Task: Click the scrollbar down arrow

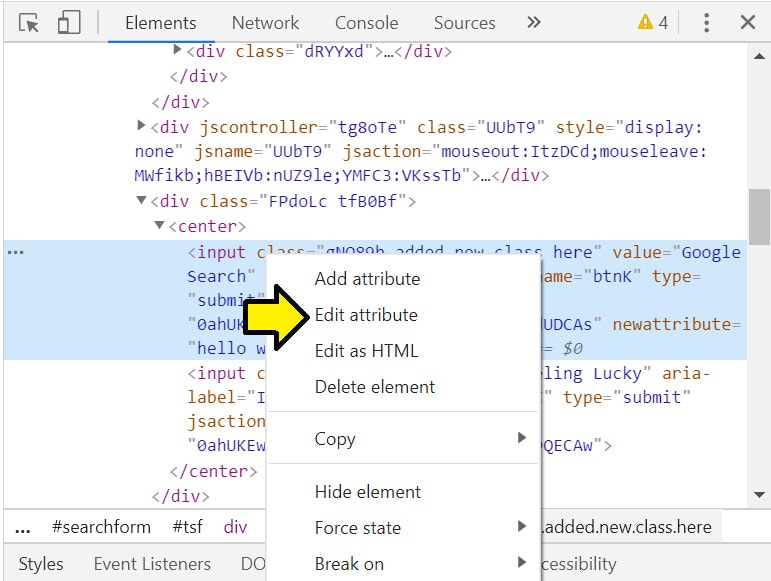Action: click(759, 494)
